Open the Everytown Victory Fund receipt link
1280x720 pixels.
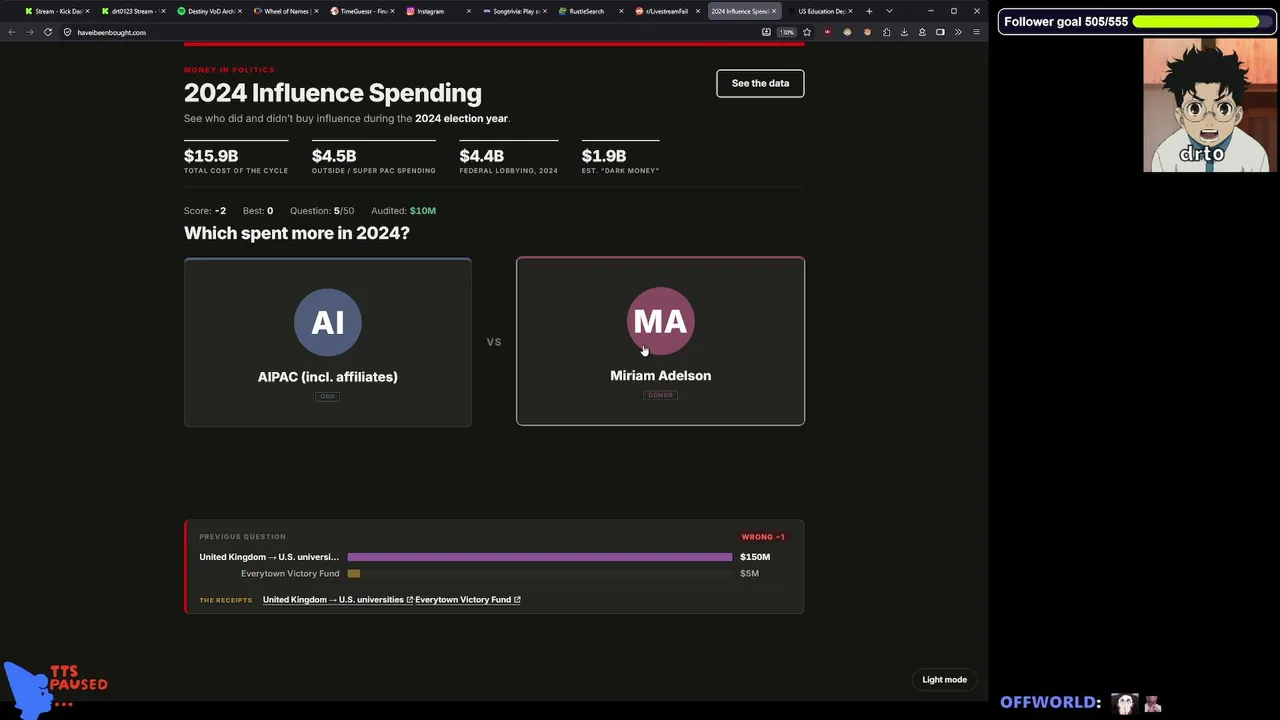pos(468,600)
